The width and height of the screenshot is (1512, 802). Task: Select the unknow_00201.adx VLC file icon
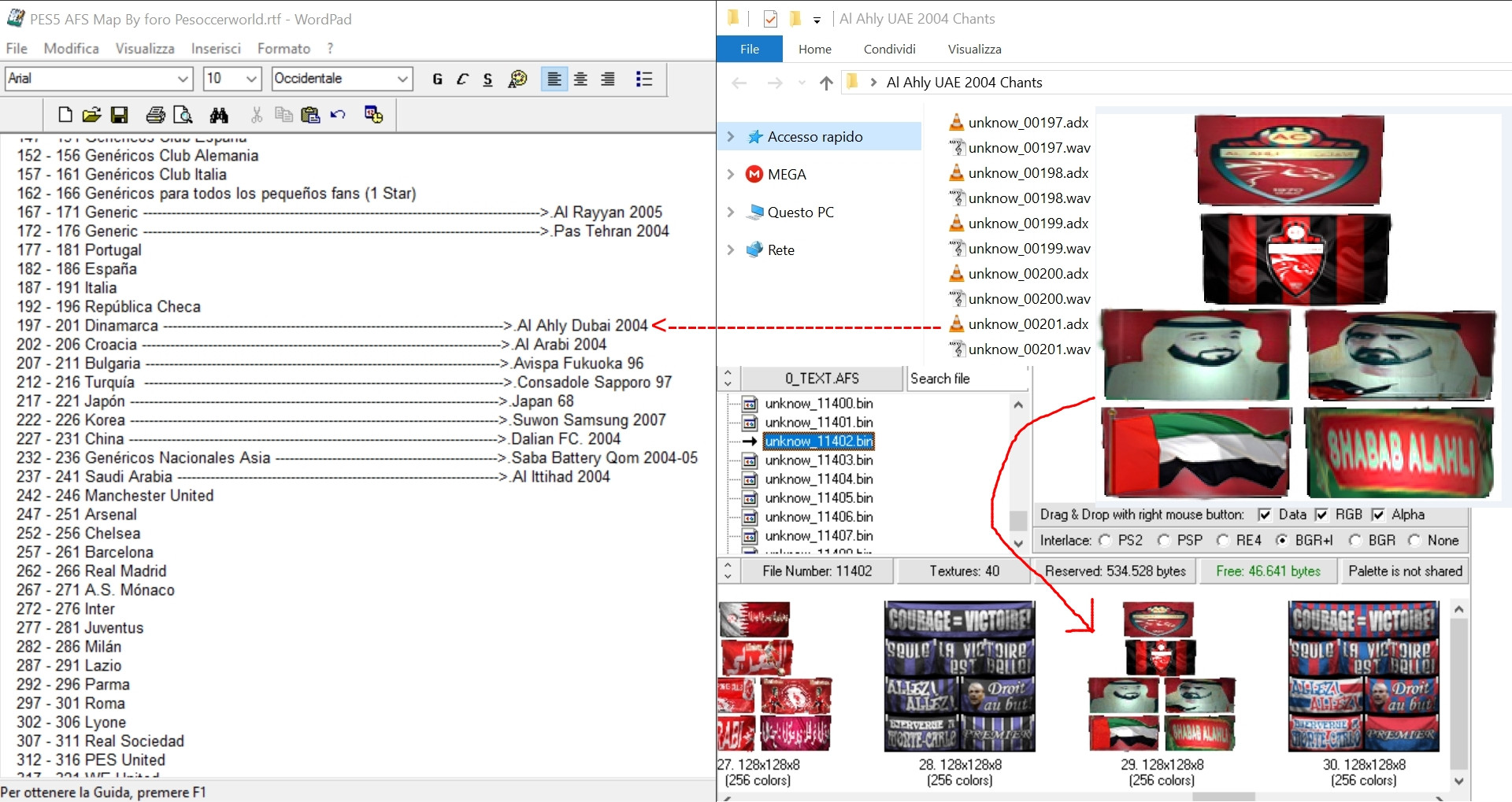(x=956, y=323)
